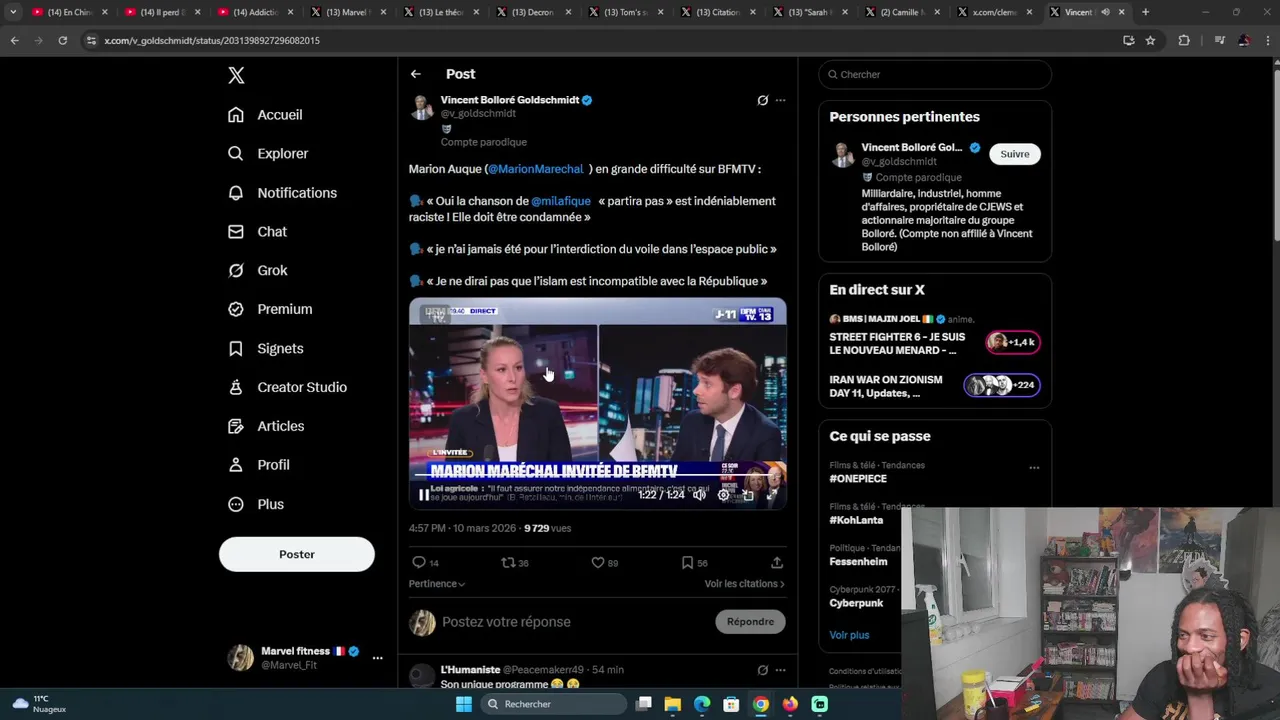Open Chat messages
Image resolution: width=1280 pixels, height=720 pixels.
point(257,232)
